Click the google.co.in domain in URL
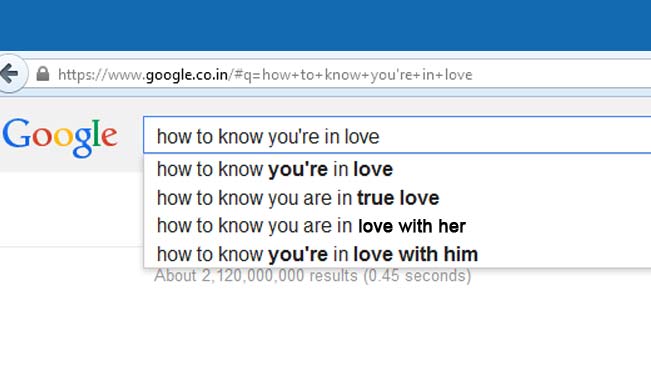Viewport: 651px width, 386px height. pyautogui.click(x=186, y=75)
